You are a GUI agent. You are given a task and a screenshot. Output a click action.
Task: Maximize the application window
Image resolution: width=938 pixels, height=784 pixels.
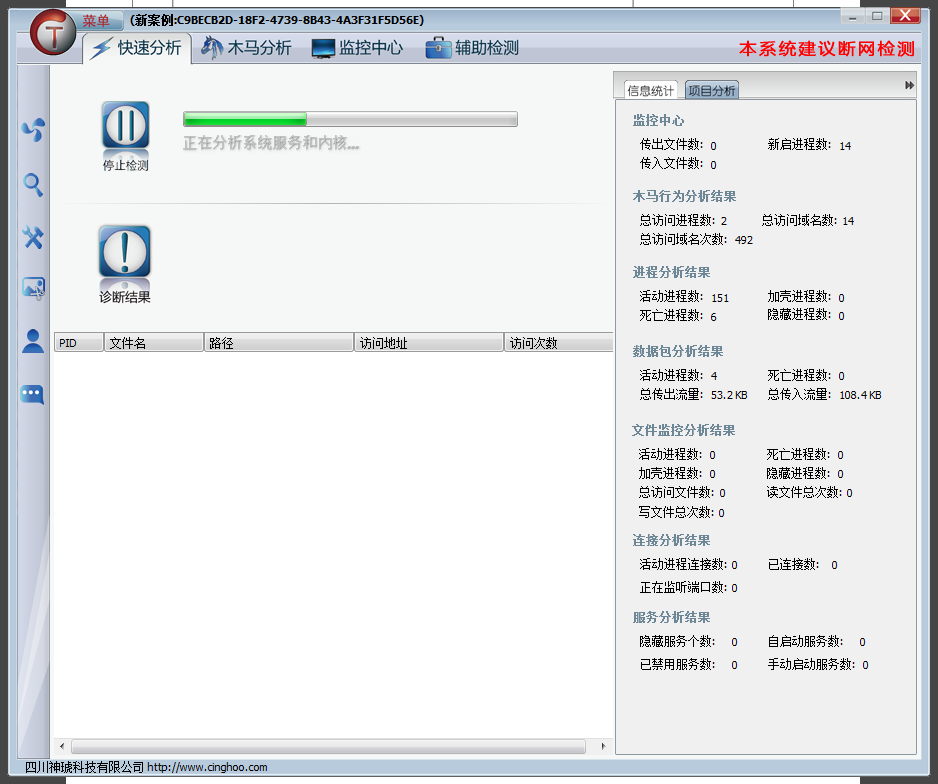877,16
